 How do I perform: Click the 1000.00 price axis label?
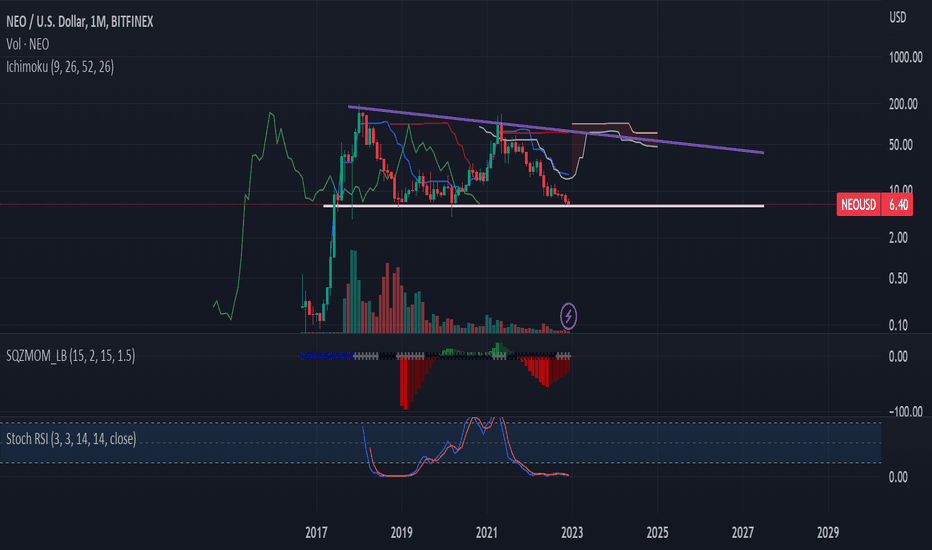905,57
